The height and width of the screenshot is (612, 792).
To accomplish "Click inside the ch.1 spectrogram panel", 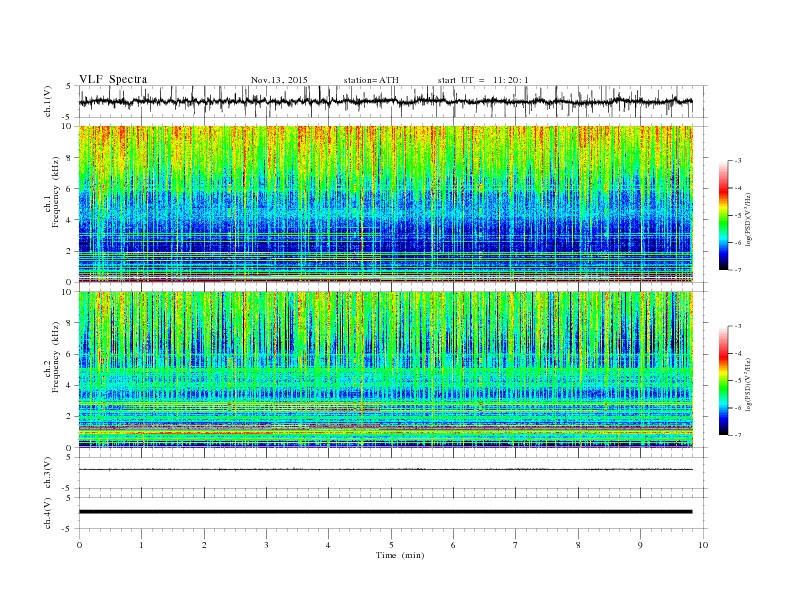I will (386, 204).
